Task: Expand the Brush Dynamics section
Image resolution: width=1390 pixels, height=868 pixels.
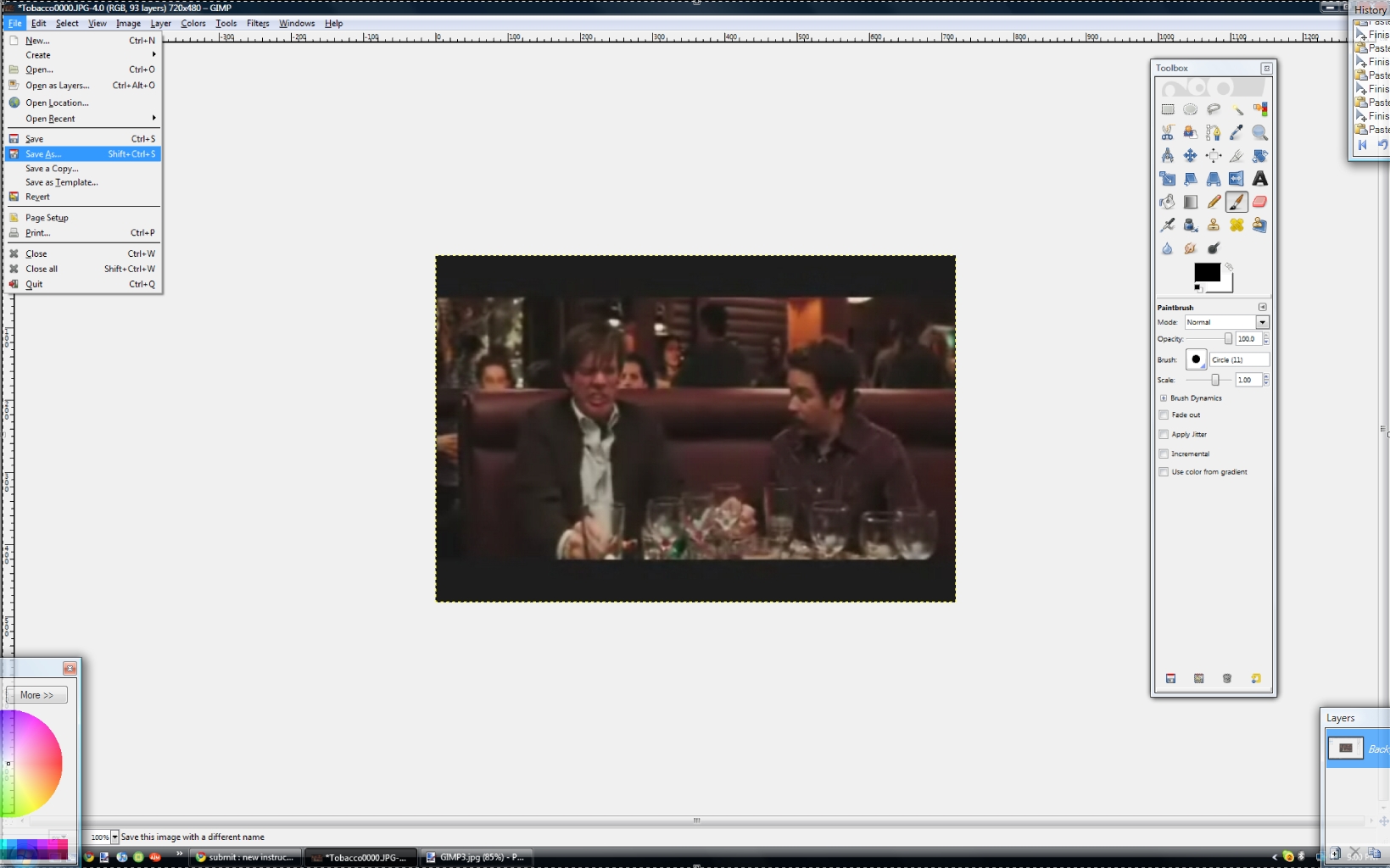Action: (x=1164, y=398)
